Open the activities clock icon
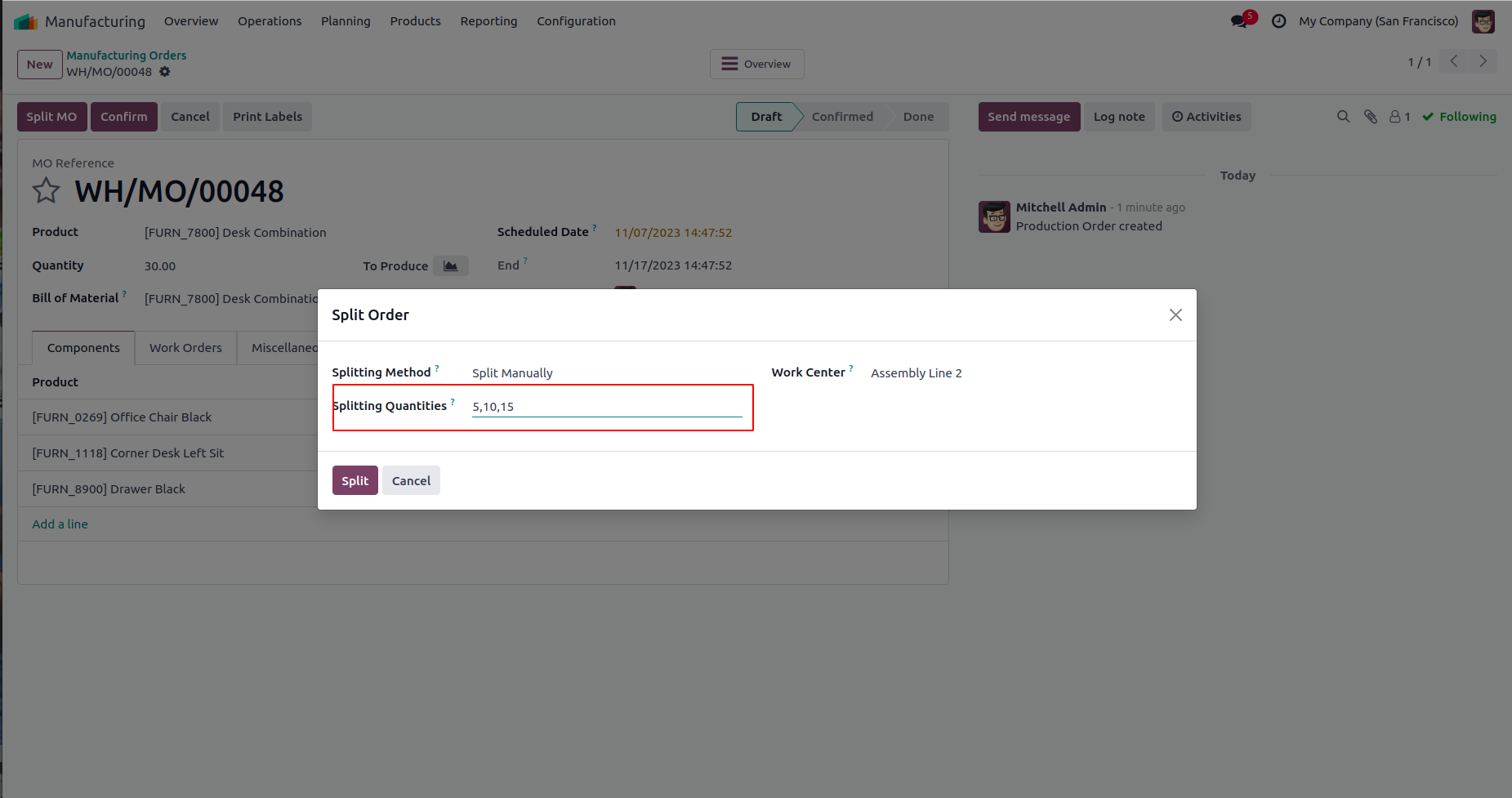The height and width of the screenshot is (798, 1512). pyautogui.click(x=1279, y=21)
